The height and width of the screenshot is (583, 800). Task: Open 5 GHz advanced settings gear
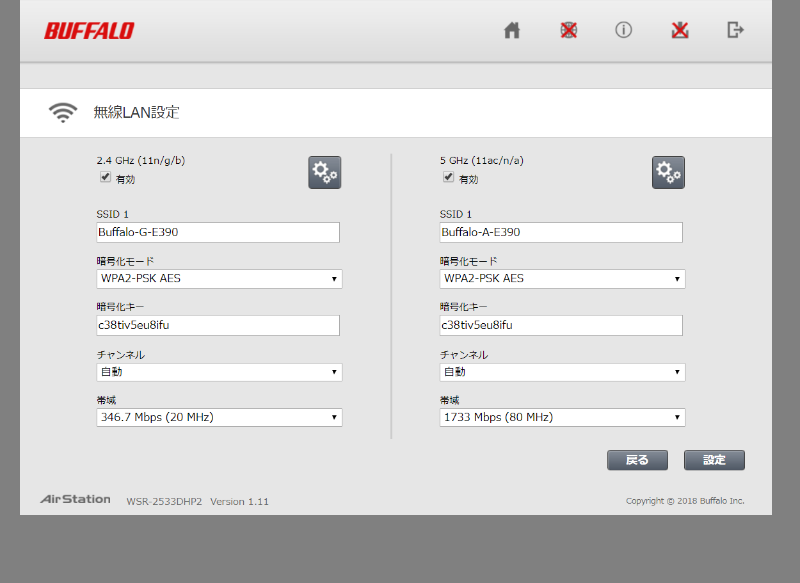point(668,172)
